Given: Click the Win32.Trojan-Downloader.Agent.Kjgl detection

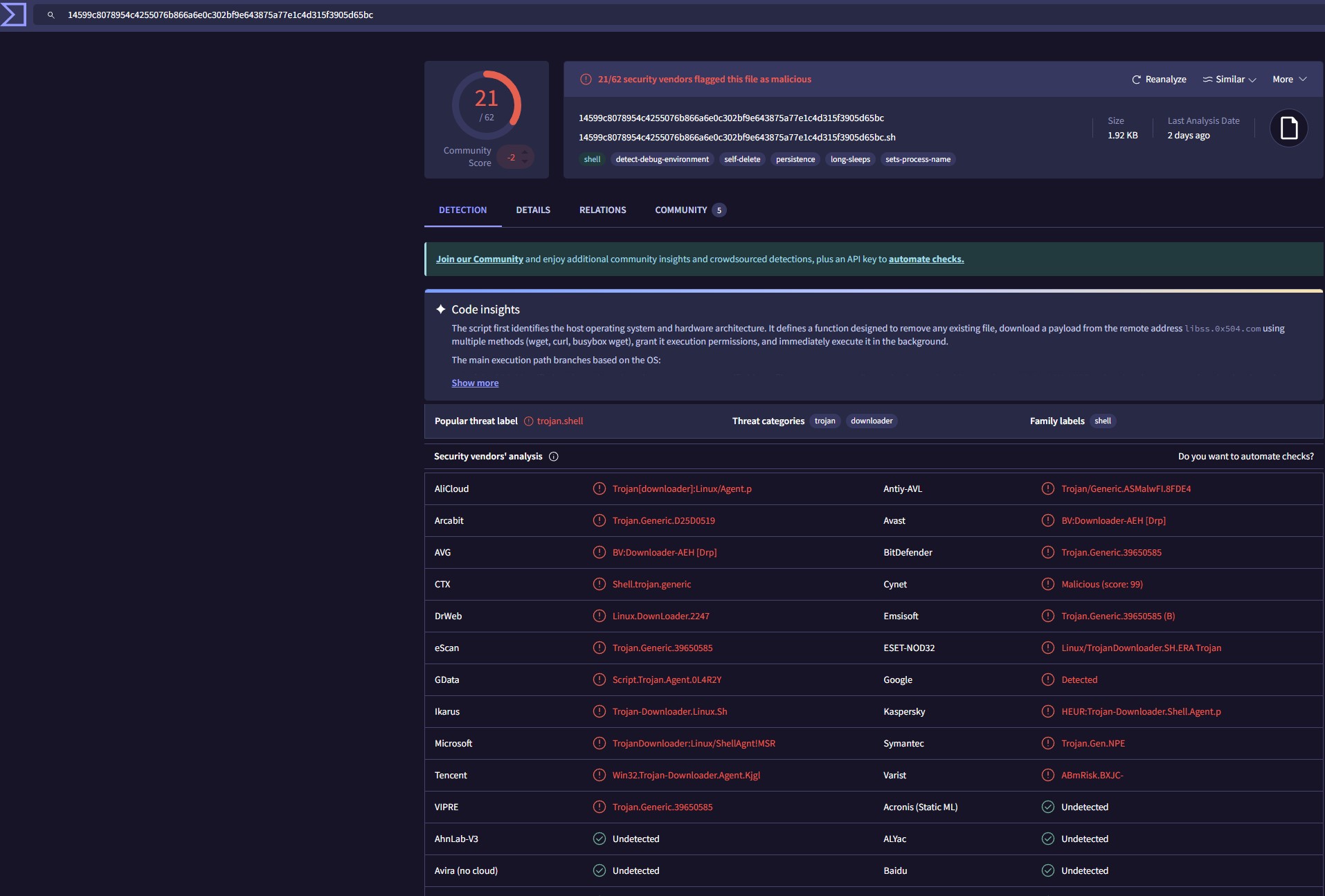Looking at the screenshot, I should pos(686,776).
